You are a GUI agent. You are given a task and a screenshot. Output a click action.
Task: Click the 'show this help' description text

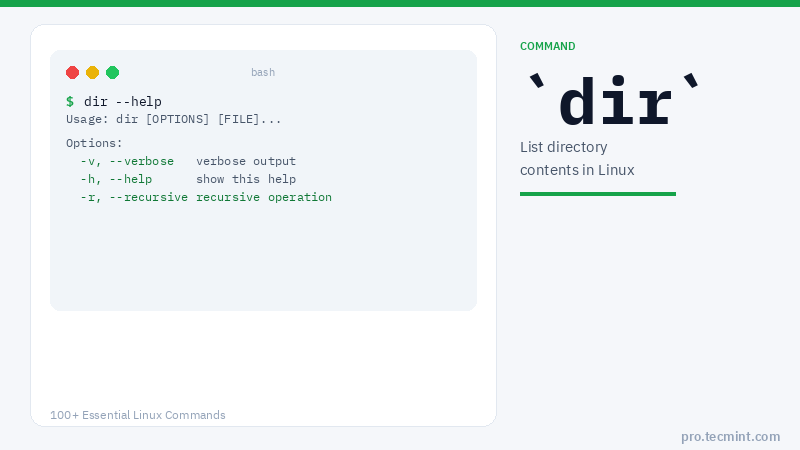pyautogui.click(x=246, y=179)
